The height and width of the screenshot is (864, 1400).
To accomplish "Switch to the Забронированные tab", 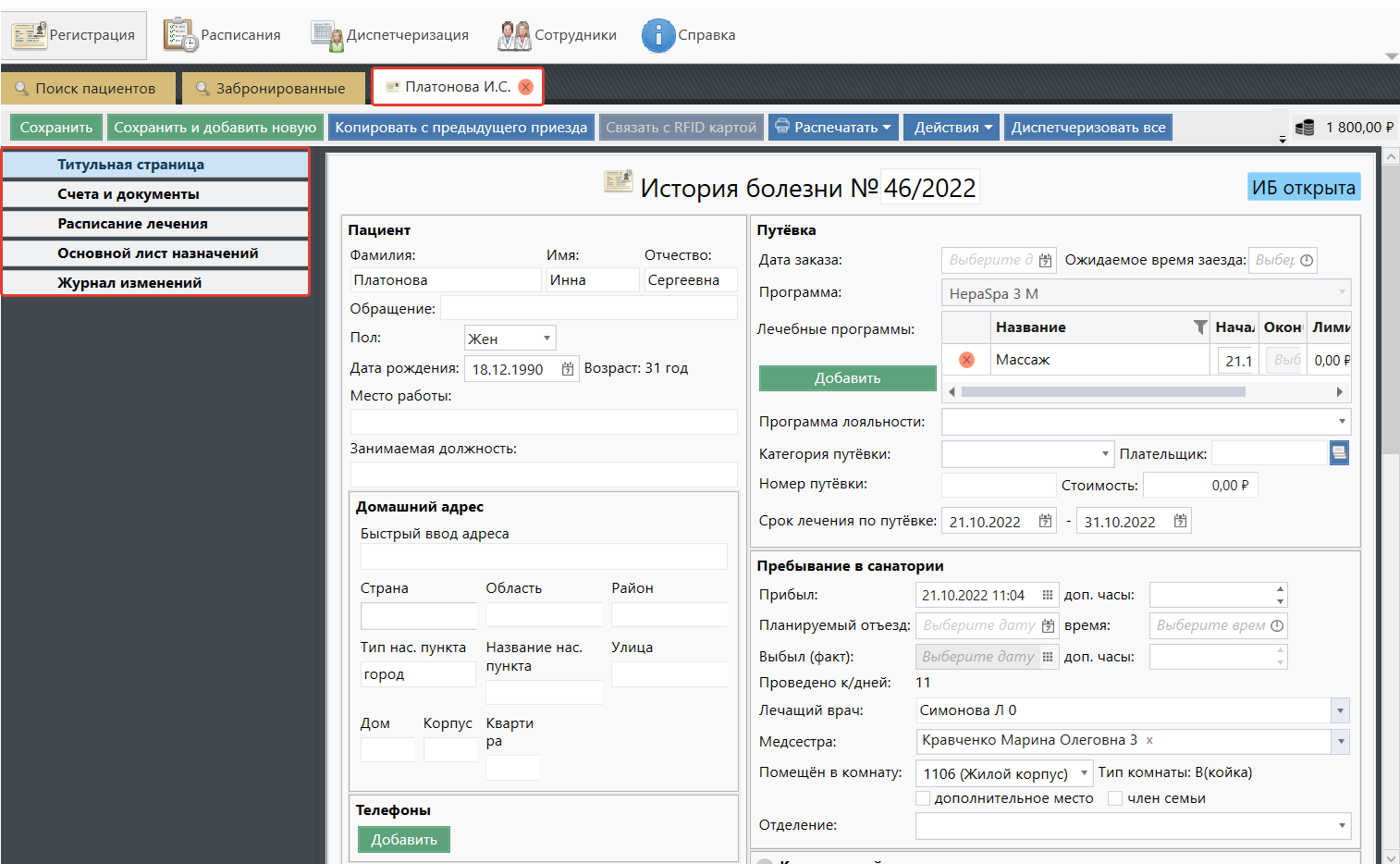I will click(270, 89).
